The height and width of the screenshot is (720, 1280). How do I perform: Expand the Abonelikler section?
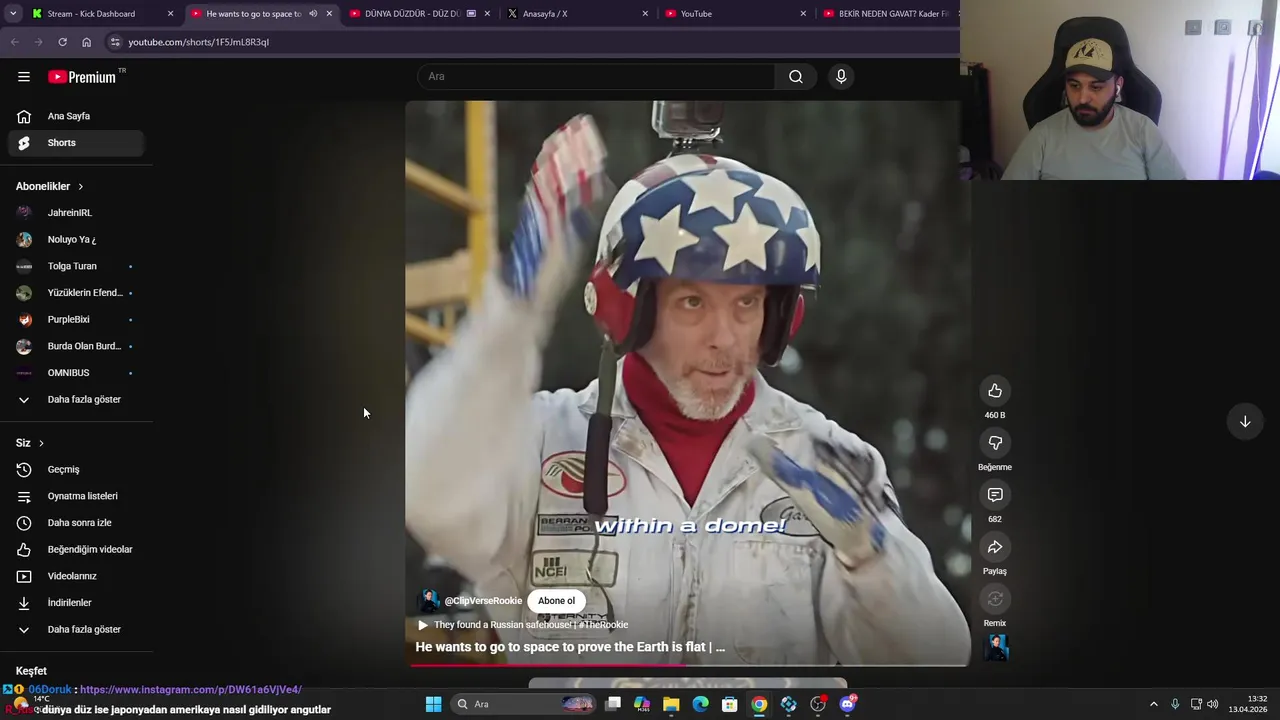click(x=50, y=186)
